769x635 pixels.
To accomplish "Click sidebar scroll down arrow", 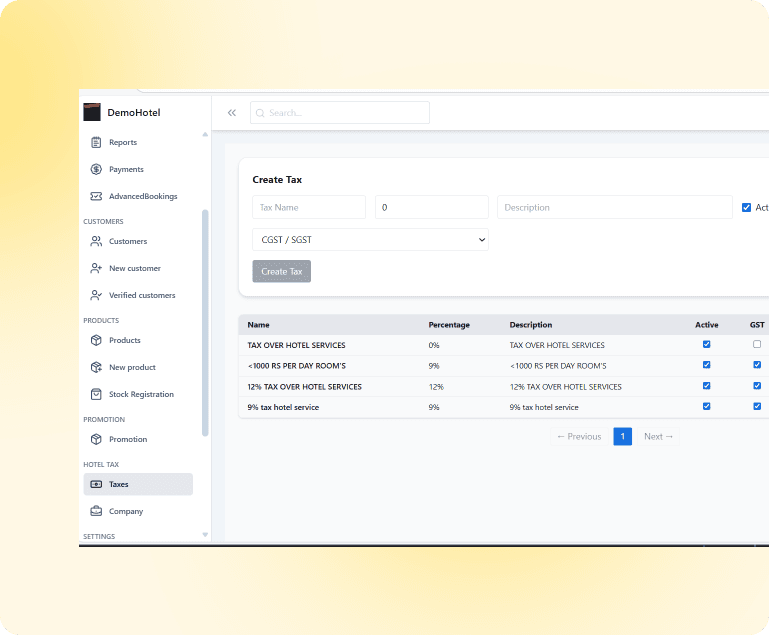I will [205, 535].
